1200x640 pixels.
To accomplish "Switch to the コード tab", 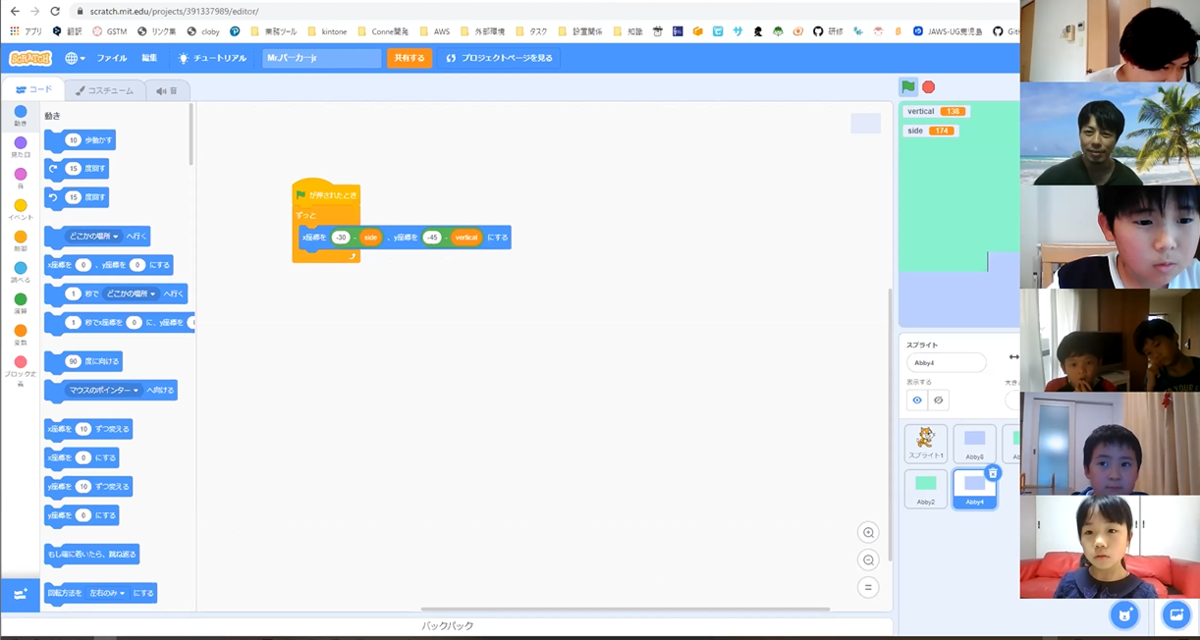I will (33, 90).
